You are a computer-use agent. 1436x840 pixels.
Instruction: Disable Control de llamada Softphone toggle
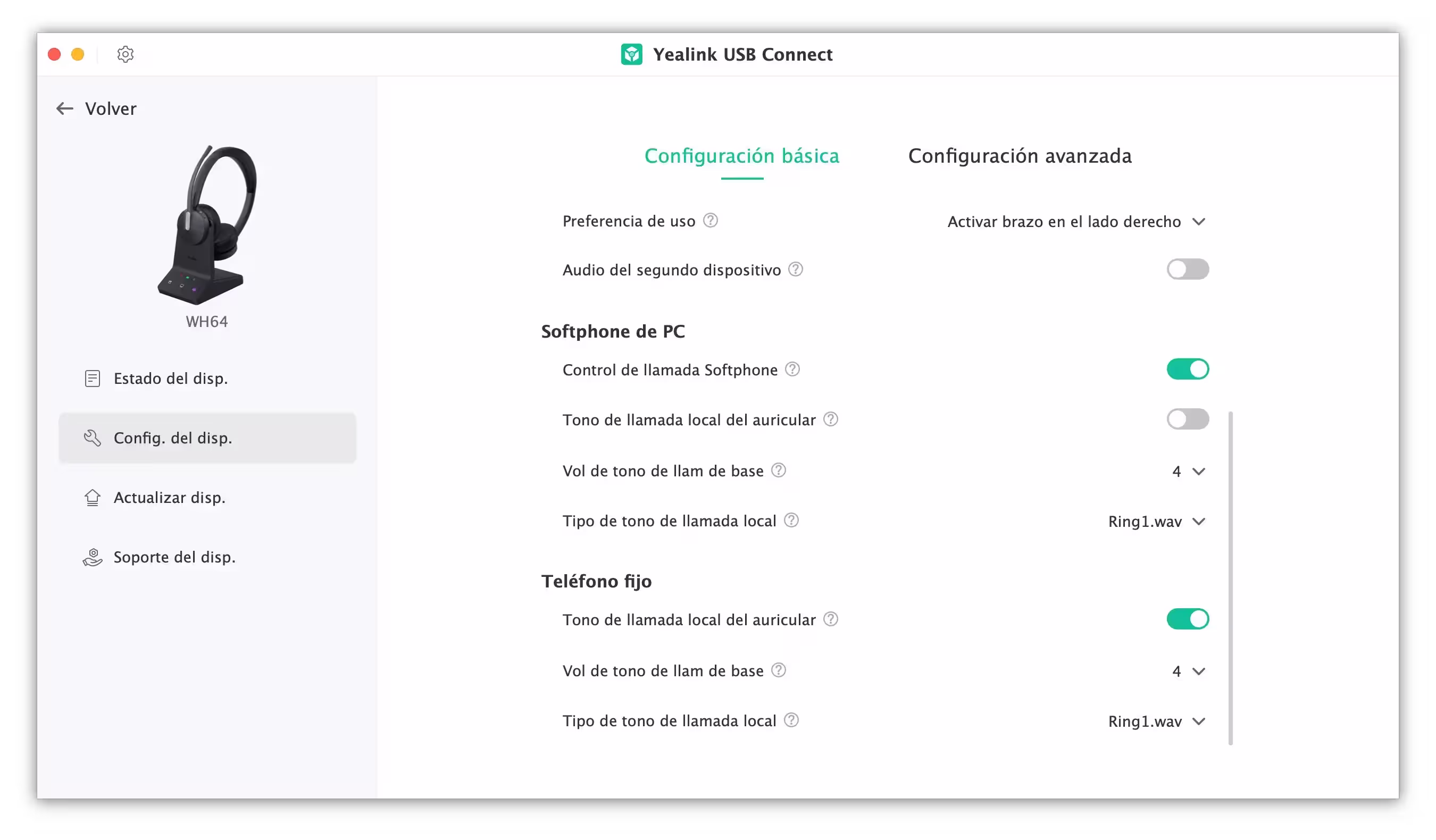[1188, 369]
